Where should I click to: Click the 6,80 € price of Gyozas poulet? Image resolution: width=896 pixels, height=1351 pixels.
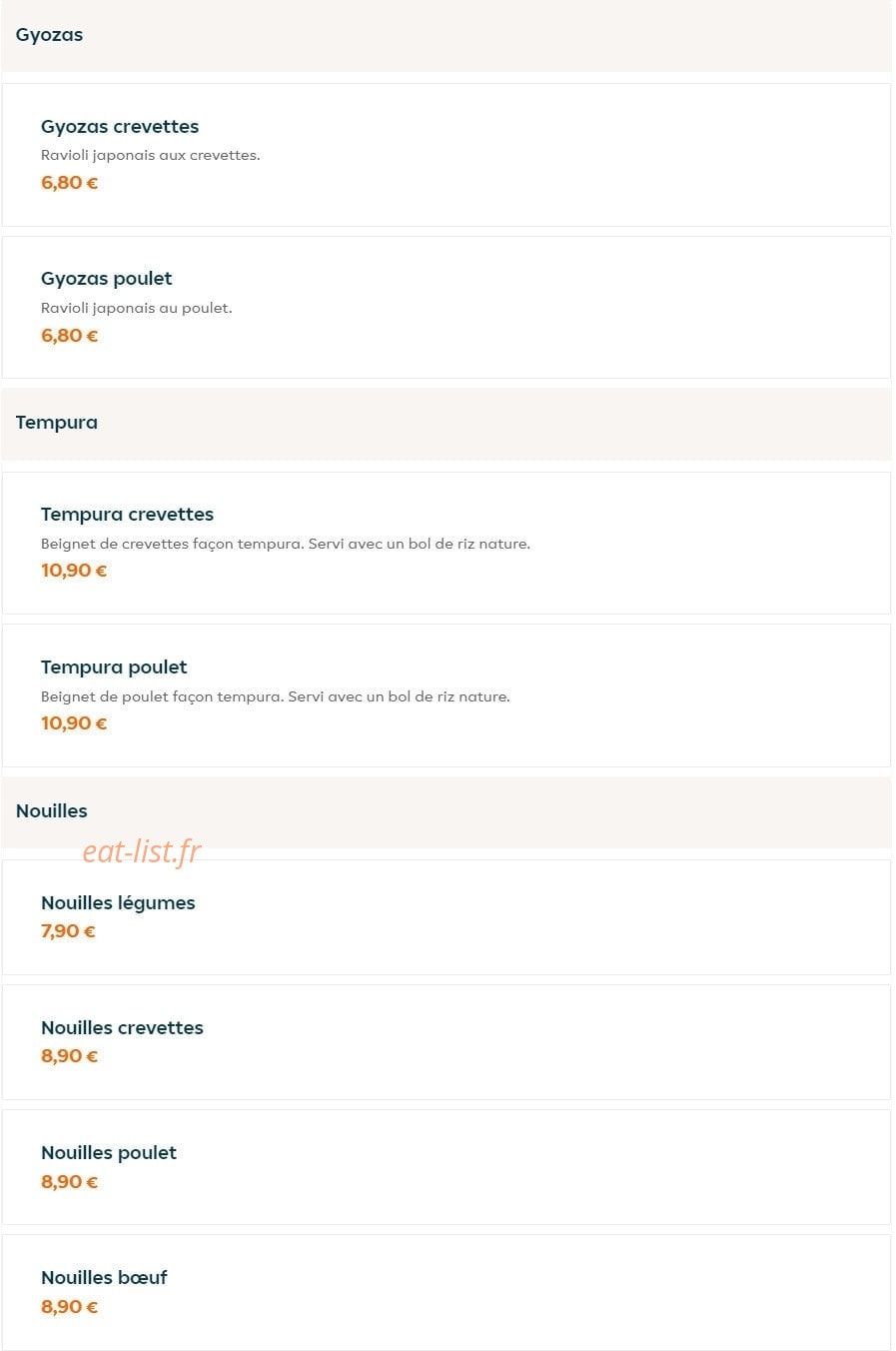pyautogui.click(x=69, y=336)
